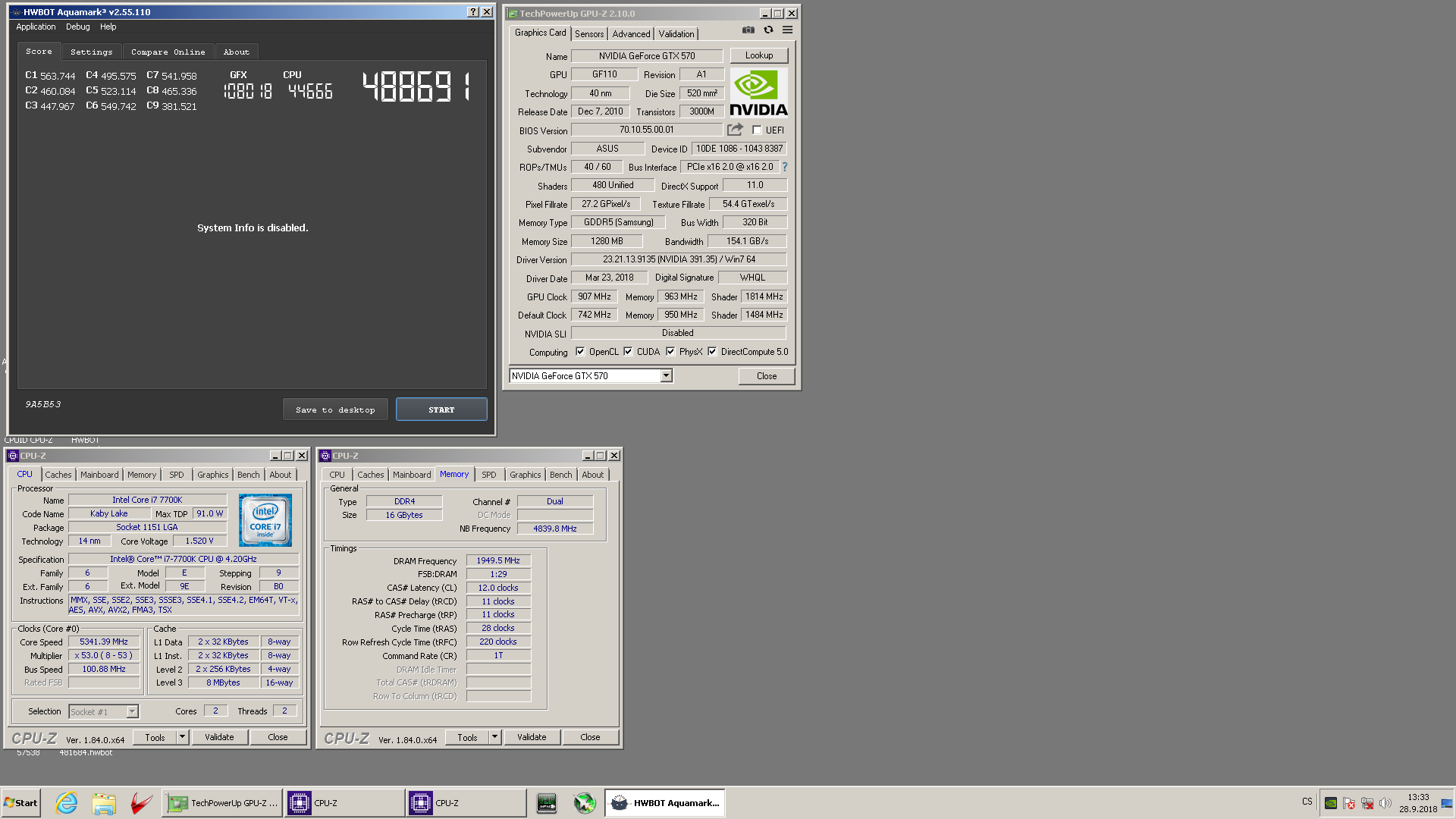Screen dimensions: 1456x819
Task: Click the Start button
Action: 21,803
